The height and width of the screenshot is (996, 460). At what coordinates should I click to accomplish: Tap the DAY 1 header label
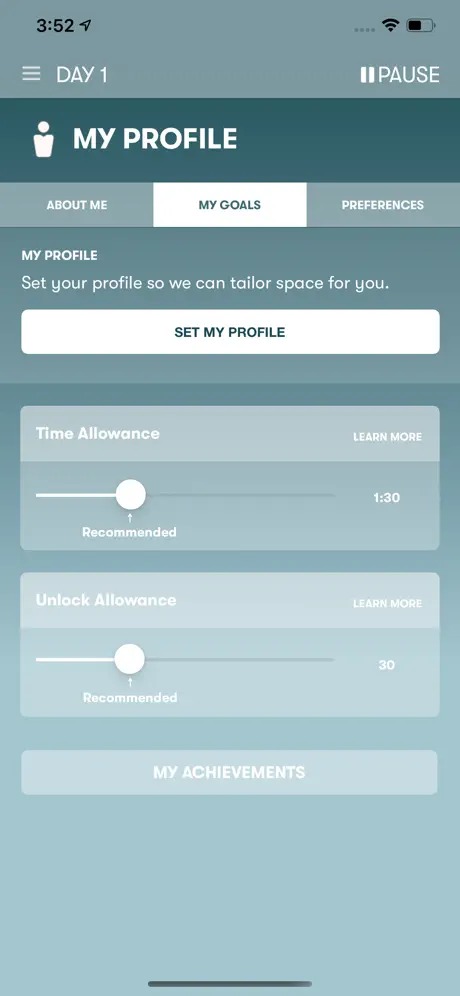click(82, 75)
